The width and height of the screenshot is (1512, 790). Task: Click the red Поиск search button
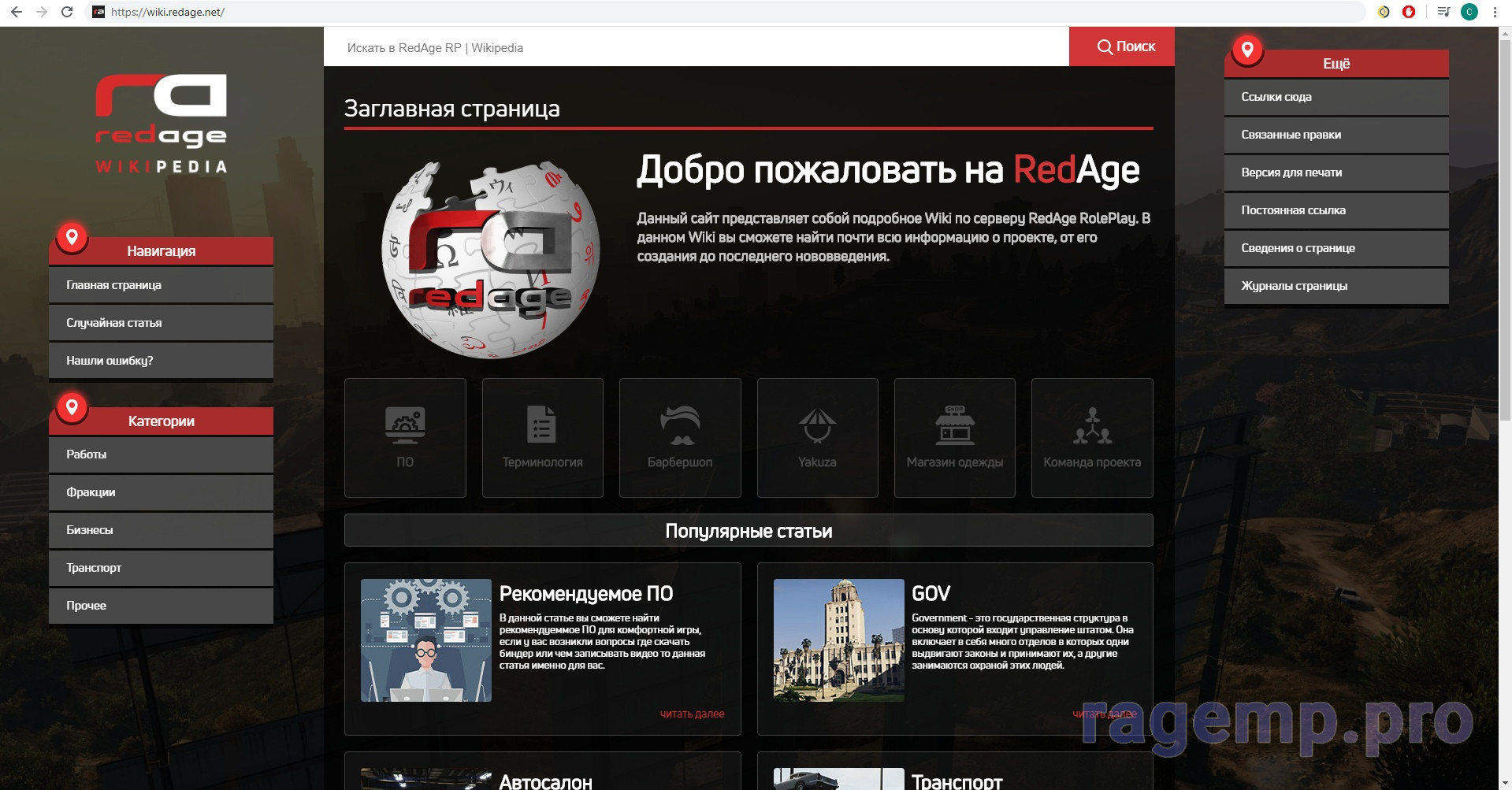pos(1121,46)
